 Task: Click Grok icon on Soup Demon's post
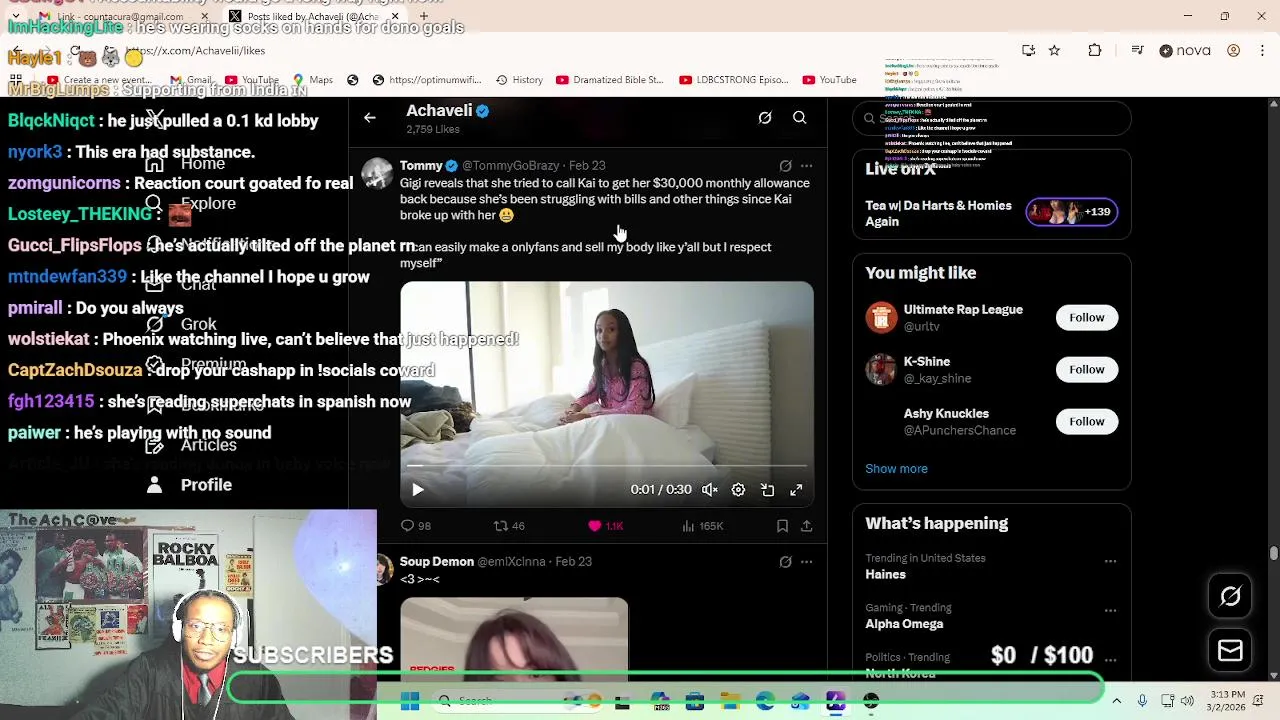coord(785,562)
